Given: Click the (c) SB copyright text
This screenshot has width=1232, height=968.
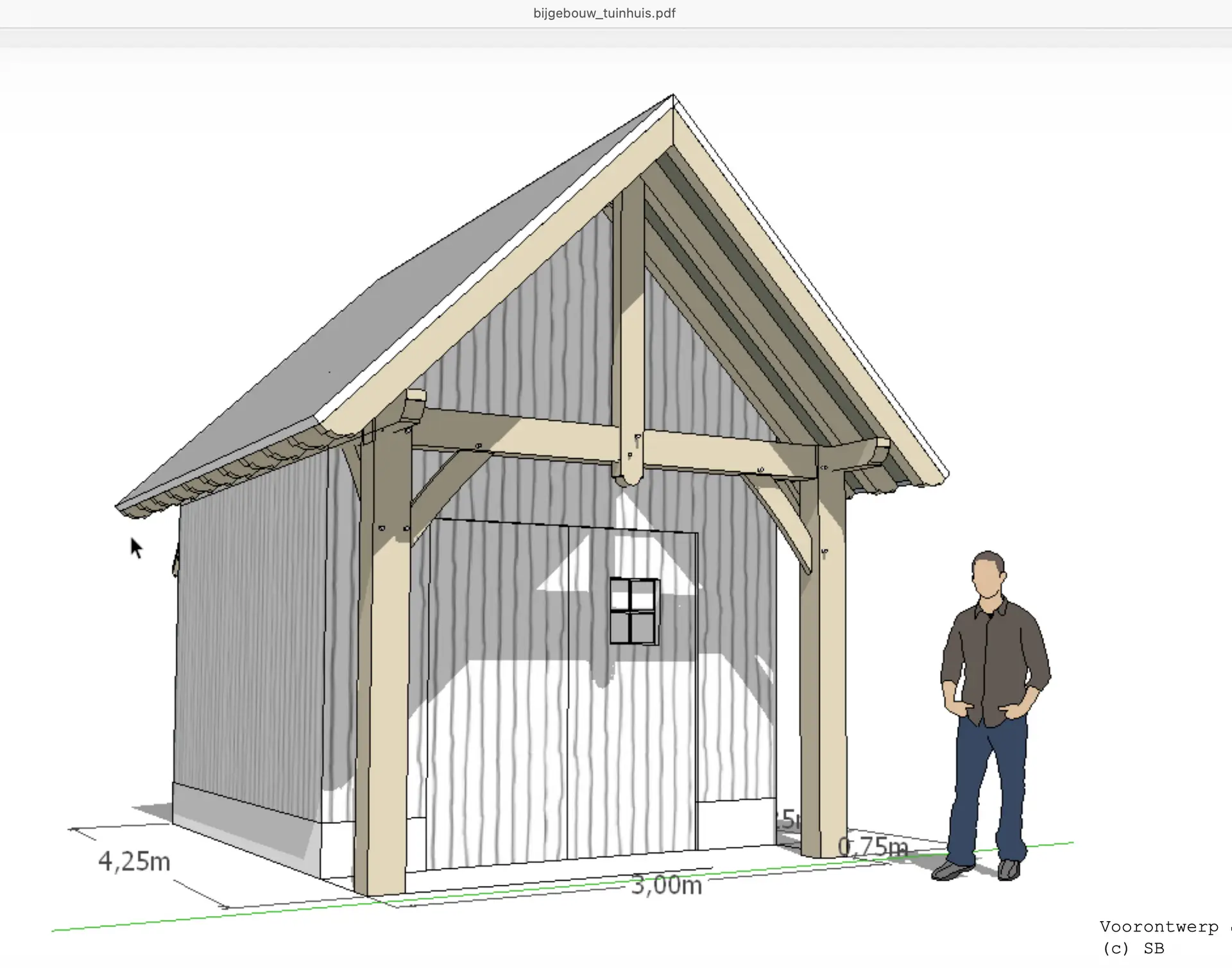Looking at the screenshot, I should click(1133, 948).
